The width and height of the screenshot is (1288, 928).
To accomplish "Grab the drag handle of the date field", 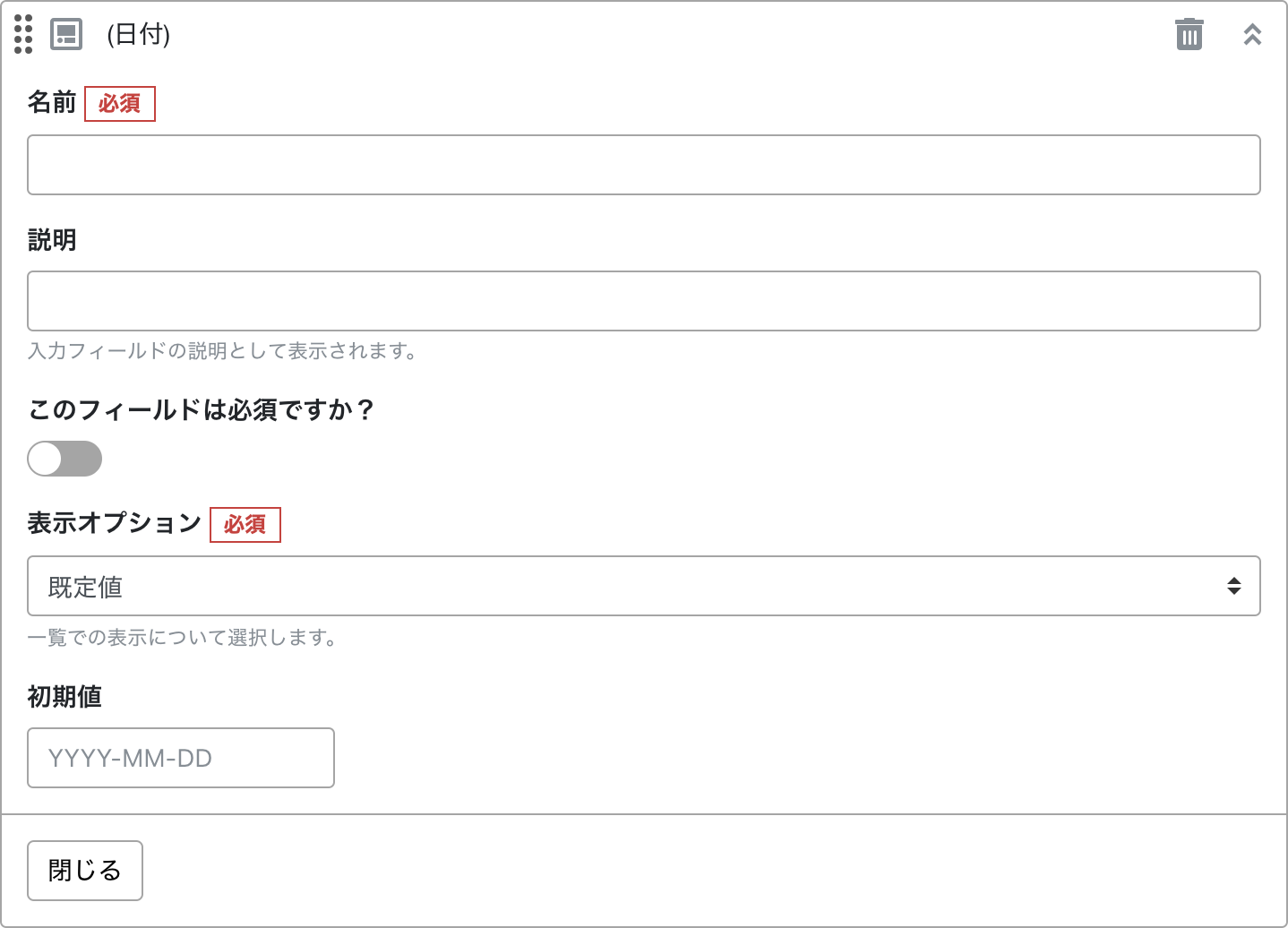I will click(x=23, y=34).
